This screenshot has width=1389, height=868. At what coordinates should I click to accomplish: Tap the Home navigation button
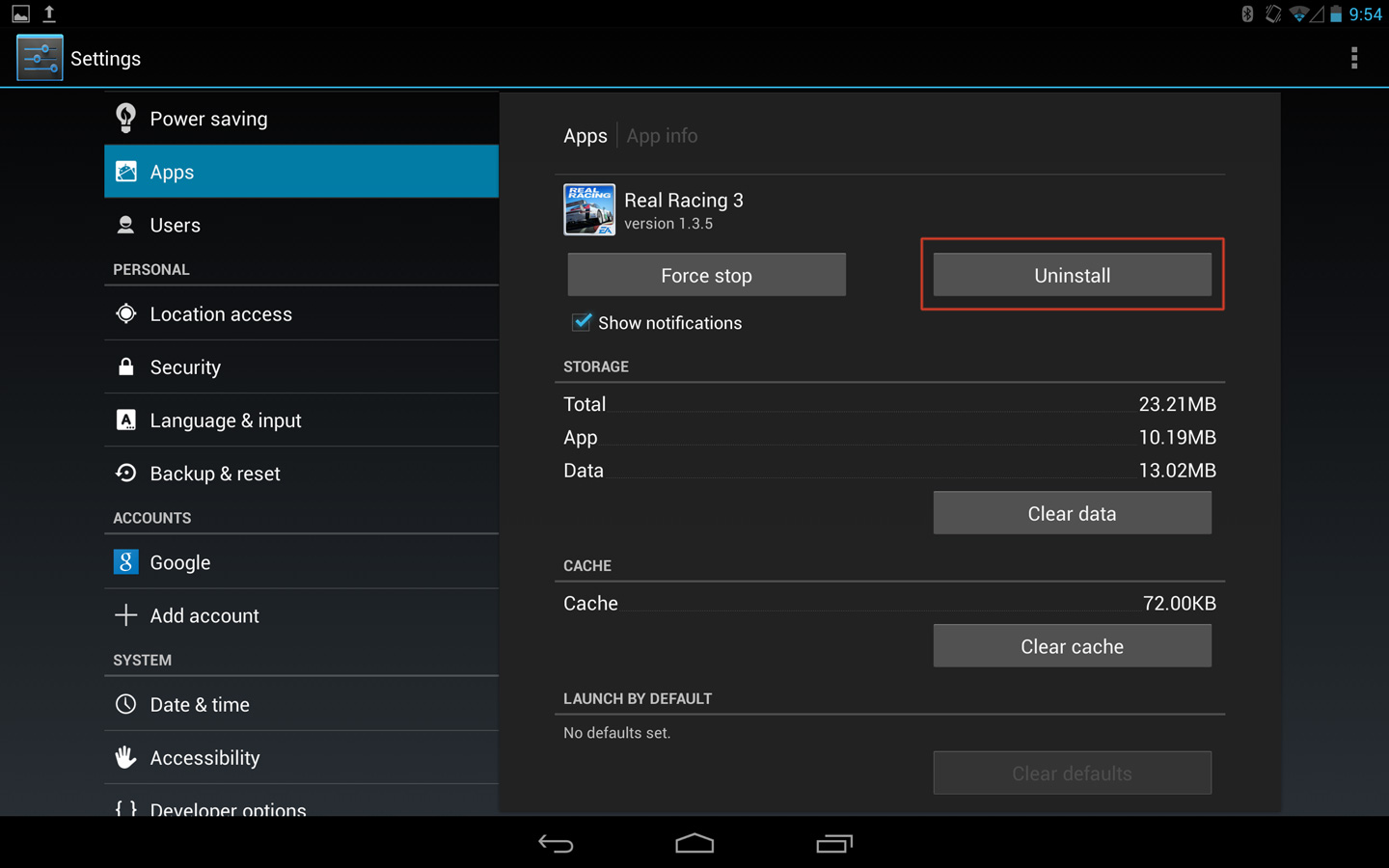pos(694,844)
